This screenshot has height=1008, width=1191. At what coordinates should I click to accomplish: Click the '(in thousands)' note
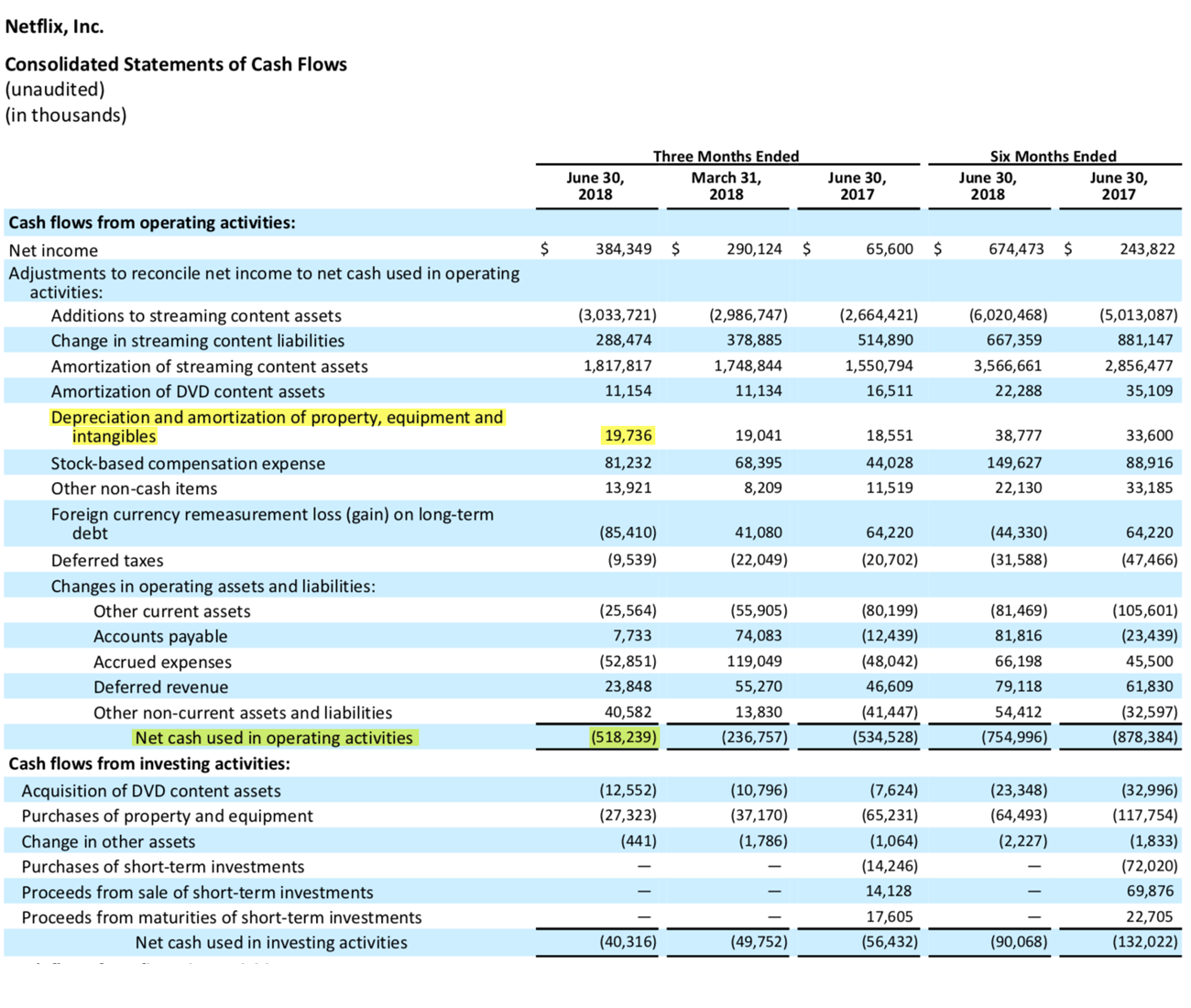tap(66, 115)
